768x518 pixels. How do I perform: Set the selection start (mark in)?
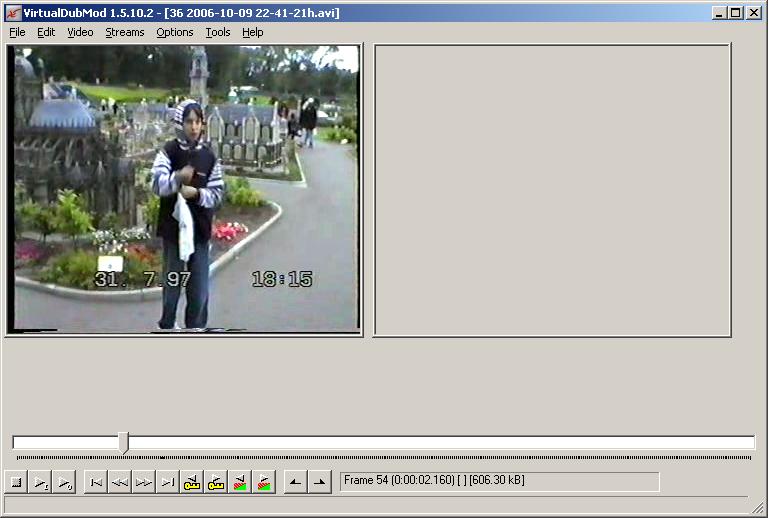tap(296, 482)
